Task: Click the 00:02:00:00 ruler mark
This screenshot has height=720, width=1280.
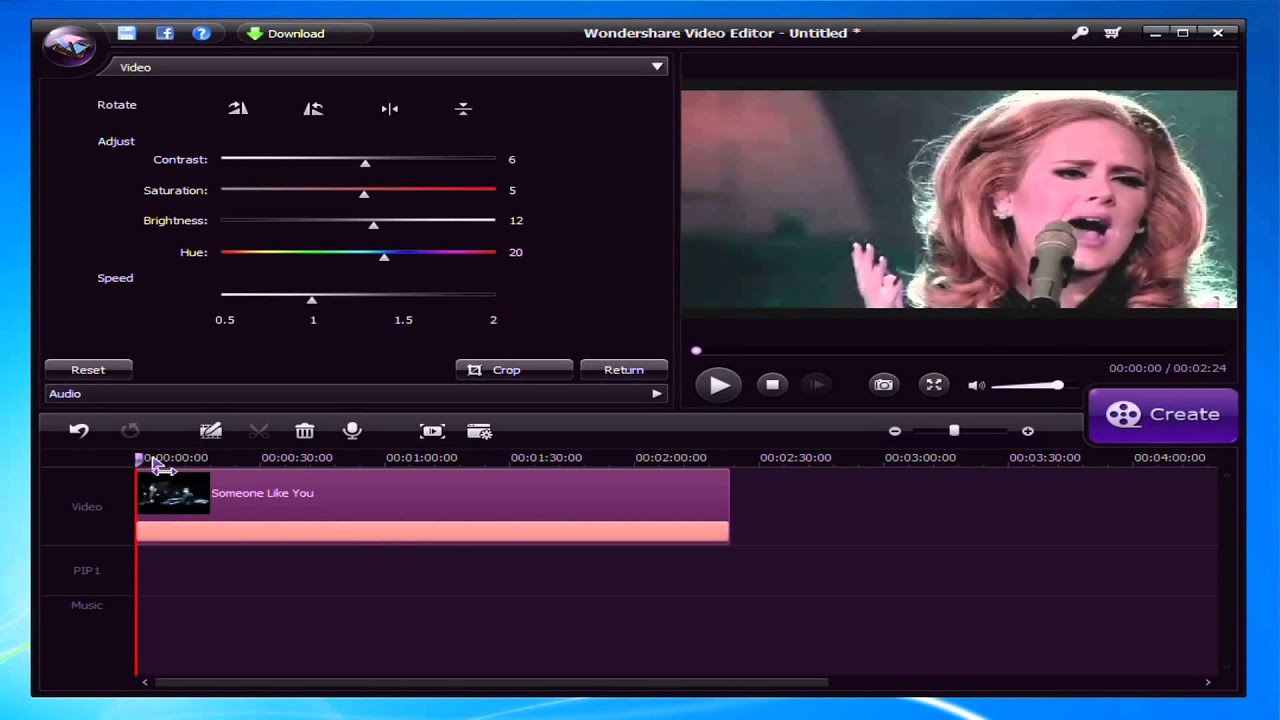Action: 671,458
